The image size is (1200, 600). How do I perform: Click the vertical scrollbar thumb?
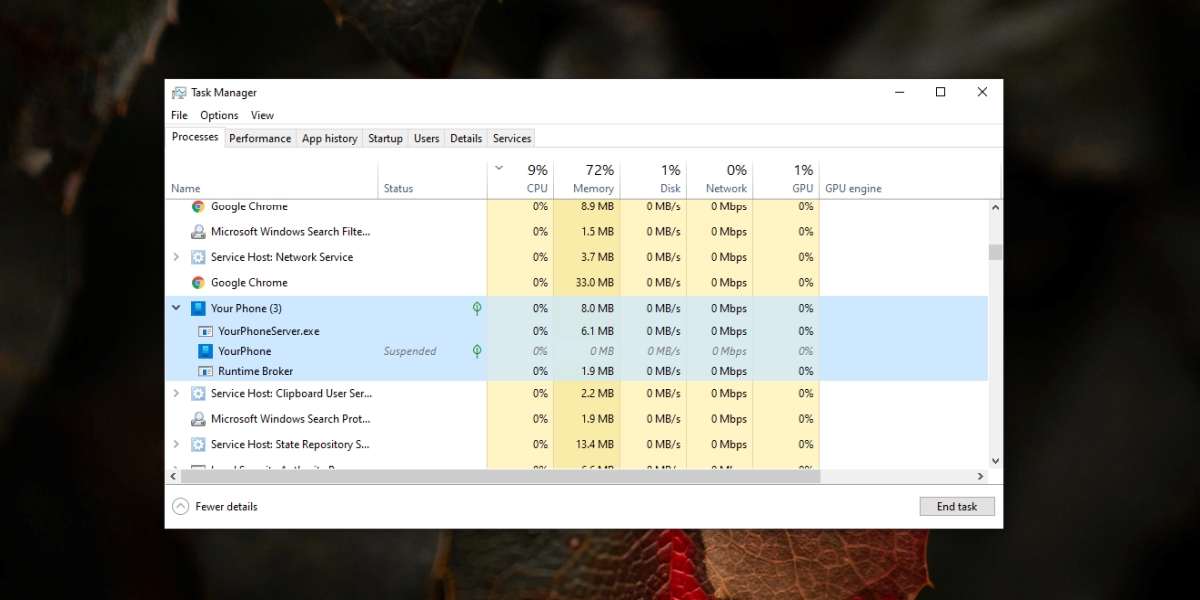click(x=995, y=252)
